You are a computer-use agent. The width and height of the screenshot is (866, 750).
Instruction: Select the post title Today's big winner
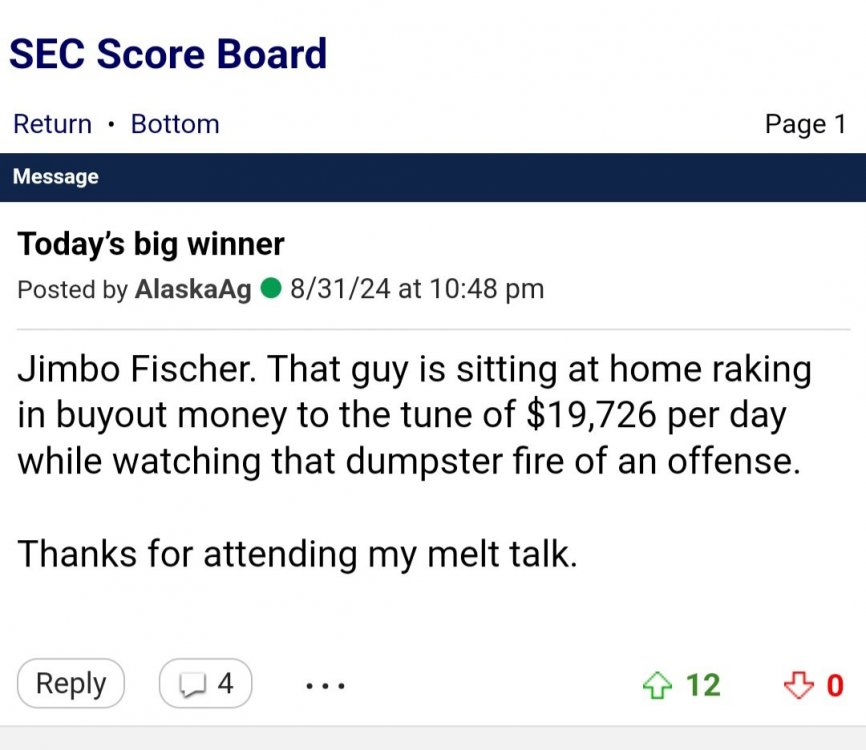pyautogui.click(x=151, y=244)
